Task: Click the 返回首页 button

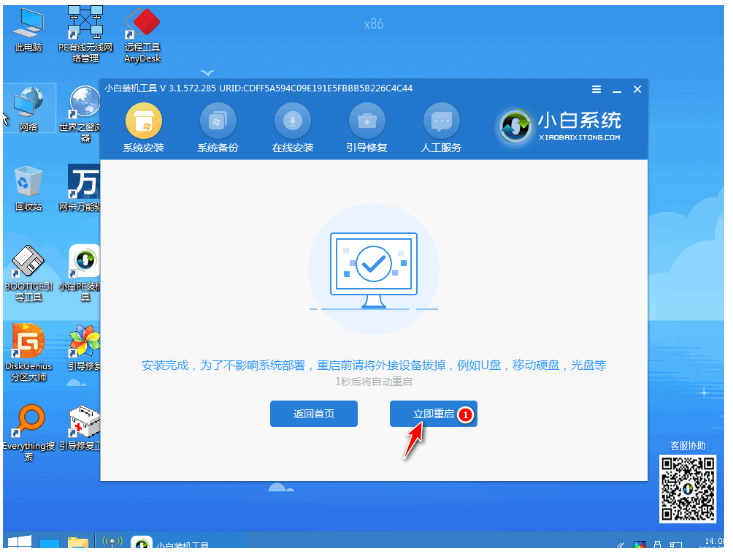Action: coord(314,414)
